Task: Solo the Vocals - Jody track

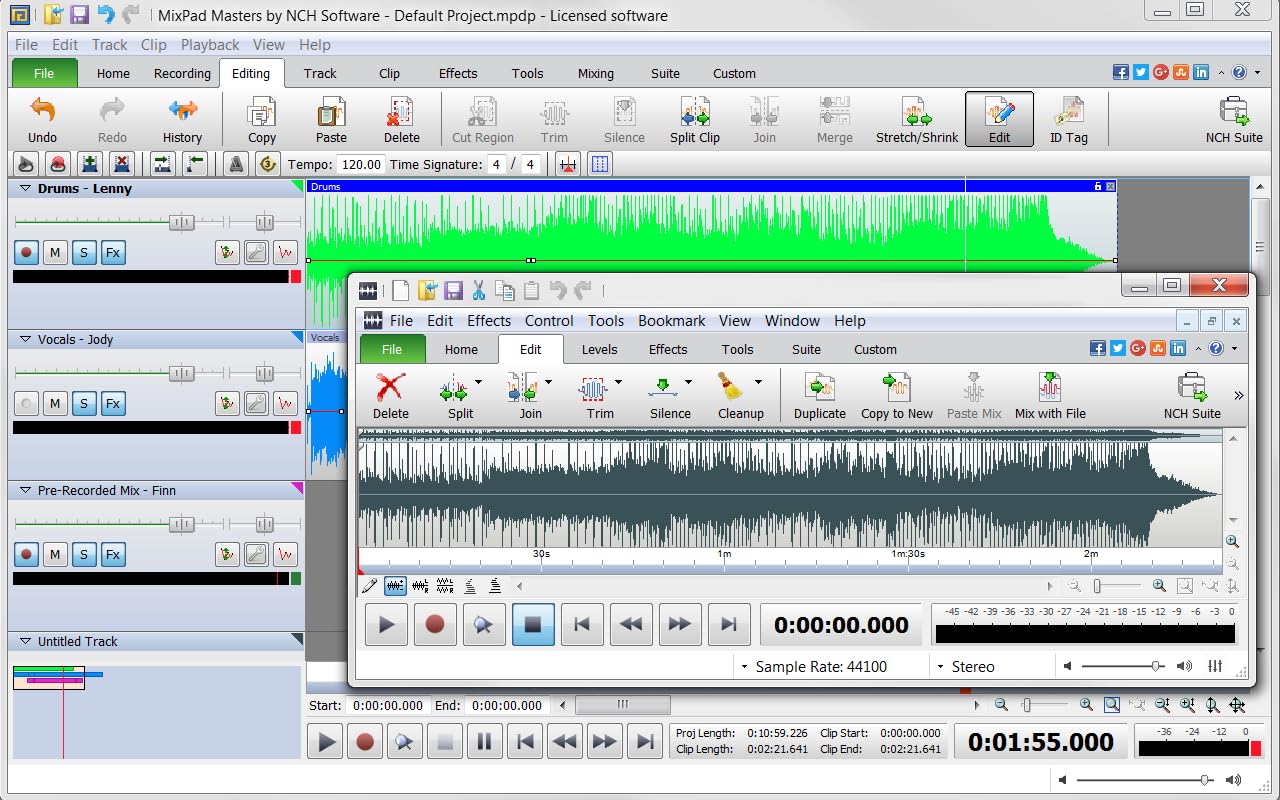Action: tap(84, 403)
